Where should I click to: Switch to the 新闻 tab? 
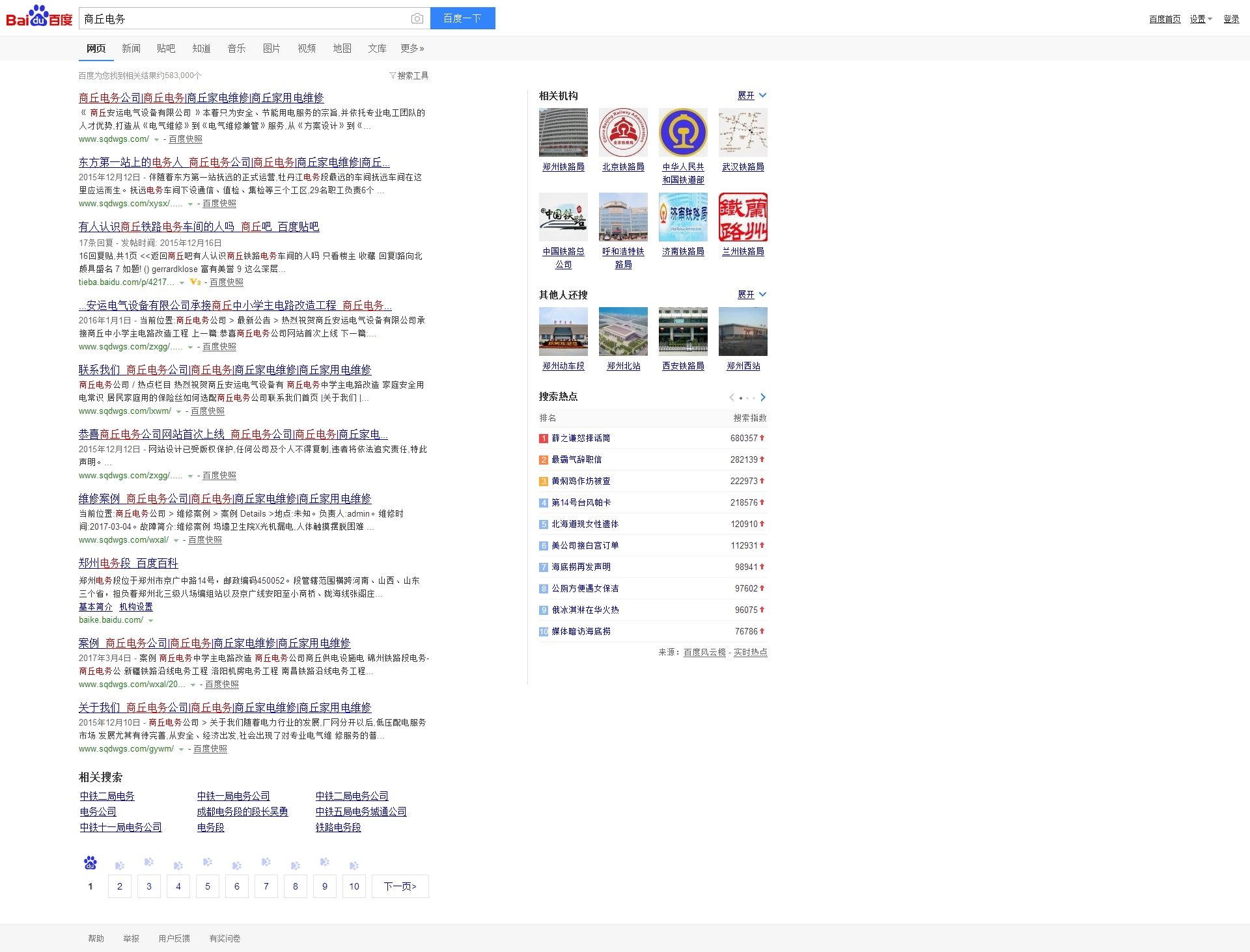pos(131,48)
